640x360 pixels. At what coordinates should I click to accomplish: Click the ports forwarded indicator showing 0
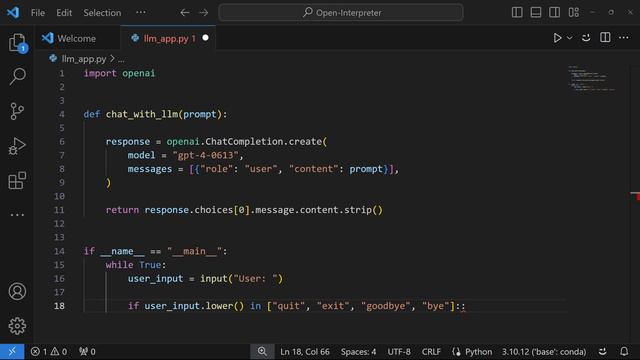(x=87, y=351)
